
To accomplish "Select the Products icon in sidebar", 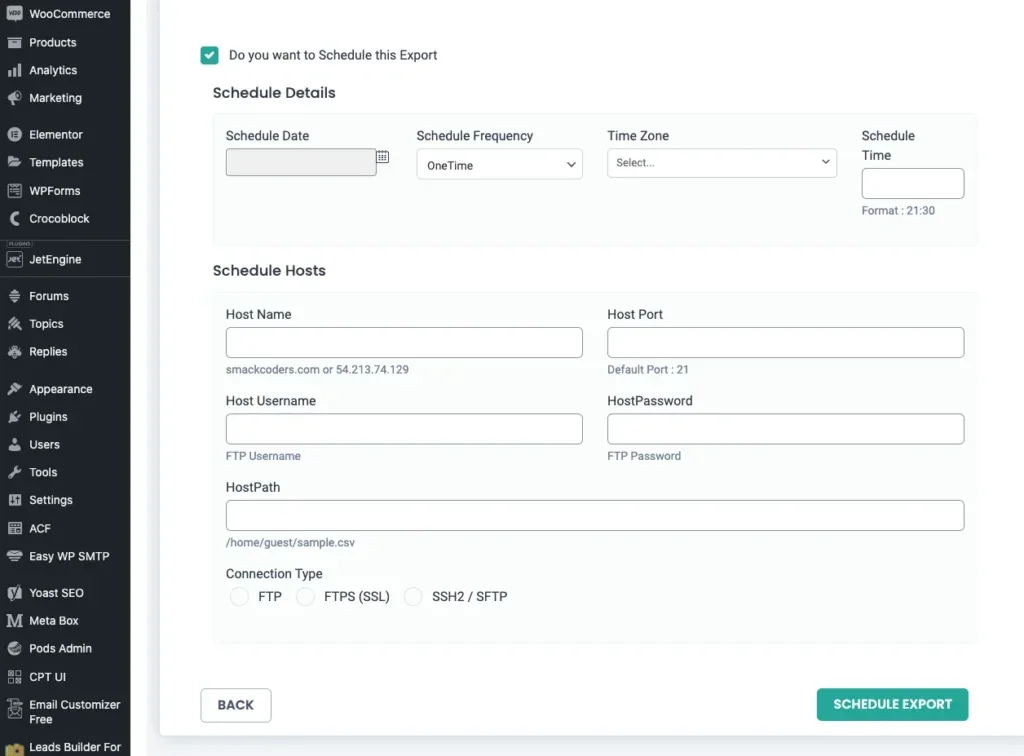I will coord(17,42).
